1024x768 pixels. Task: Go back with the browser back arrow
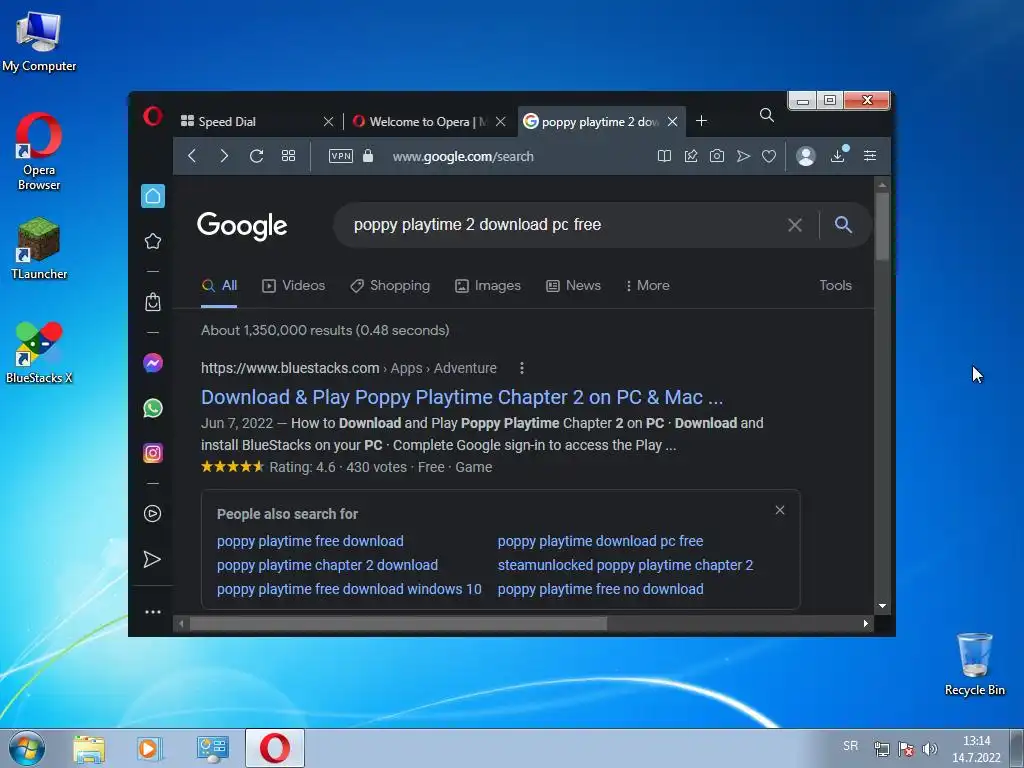(192, 156)
